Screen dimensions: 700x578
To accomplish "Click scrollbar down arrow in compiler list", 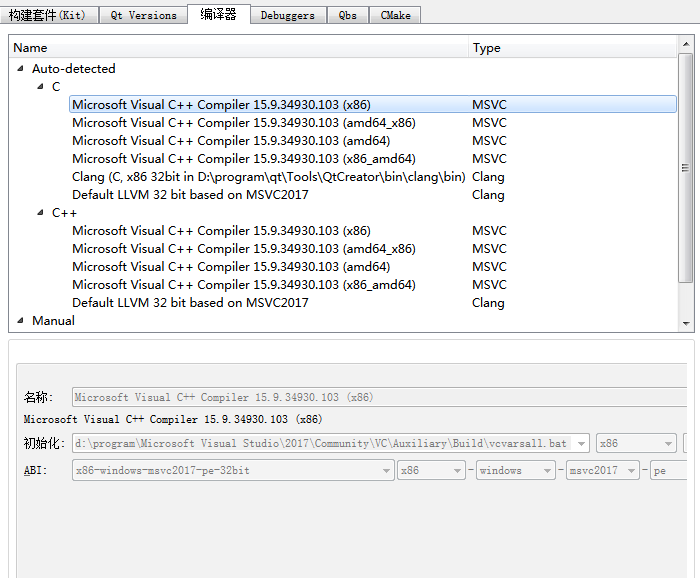I will point(686,324).
